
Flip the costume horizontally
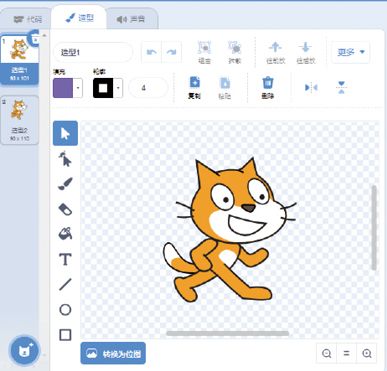(311, 88)
